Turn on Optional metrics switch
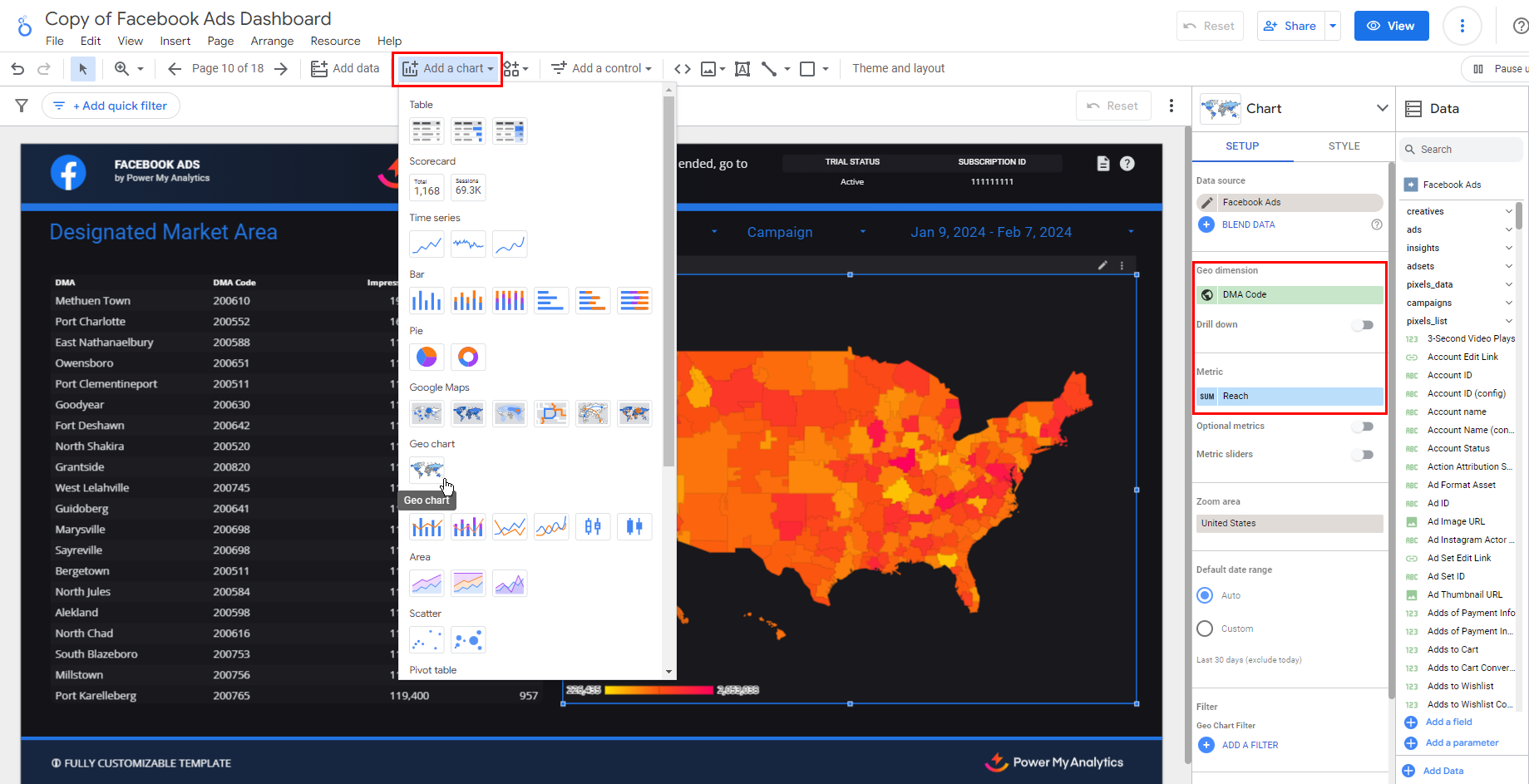The width and height of the screenshot is (1529, 784). (x=1362, y=427)
